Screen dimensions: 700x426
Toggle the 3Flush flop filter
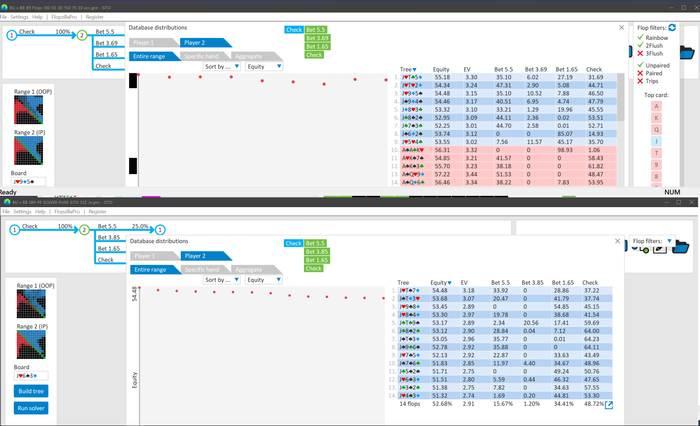(650, 54)
